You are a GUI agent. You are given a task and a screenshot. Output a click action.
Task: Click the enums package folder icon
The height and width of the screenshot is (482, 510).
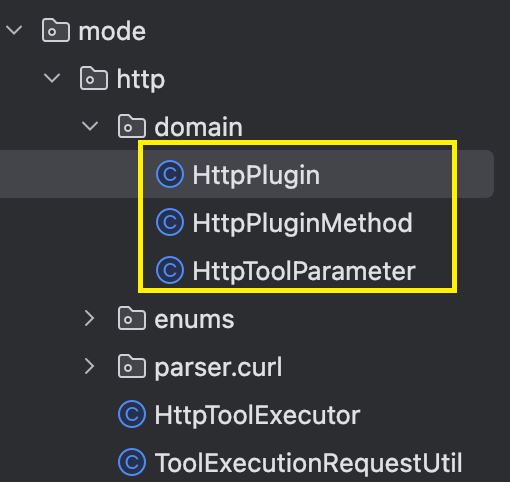(x=132, y=318)
